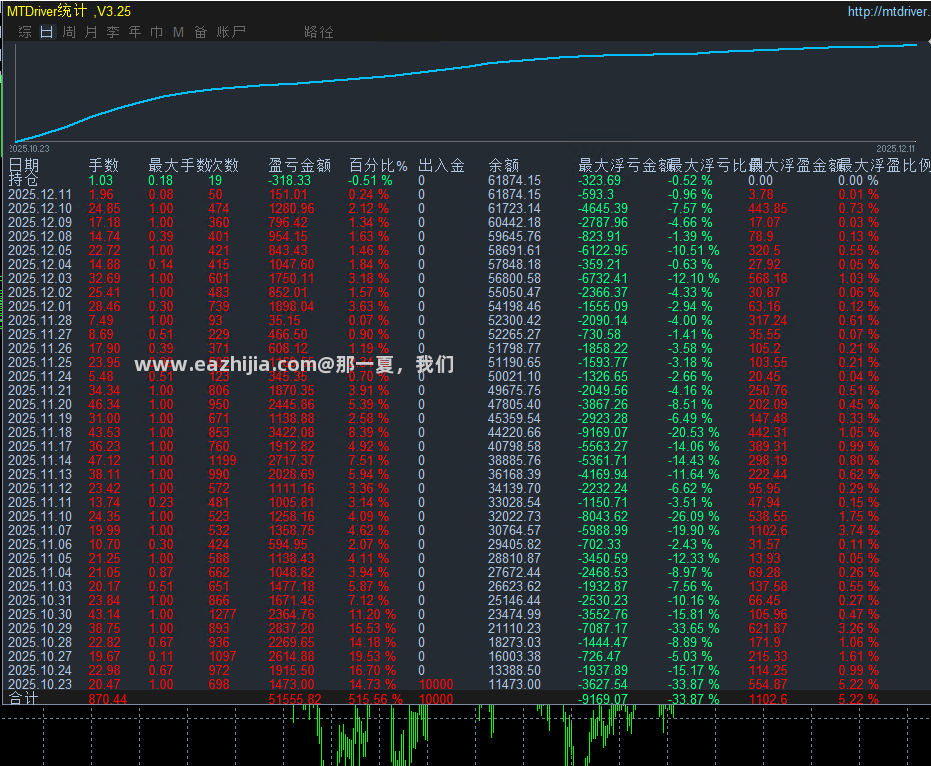Click the profit amount 1280.96
Viewport: 931px width, 766px height.
[x=292, y=208]
